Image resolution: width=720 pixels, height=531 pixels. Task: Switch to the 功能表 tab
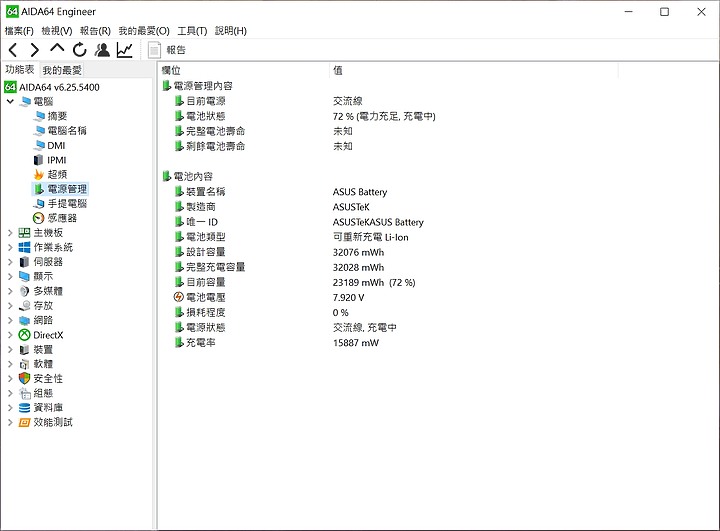(x=20, y=69)
